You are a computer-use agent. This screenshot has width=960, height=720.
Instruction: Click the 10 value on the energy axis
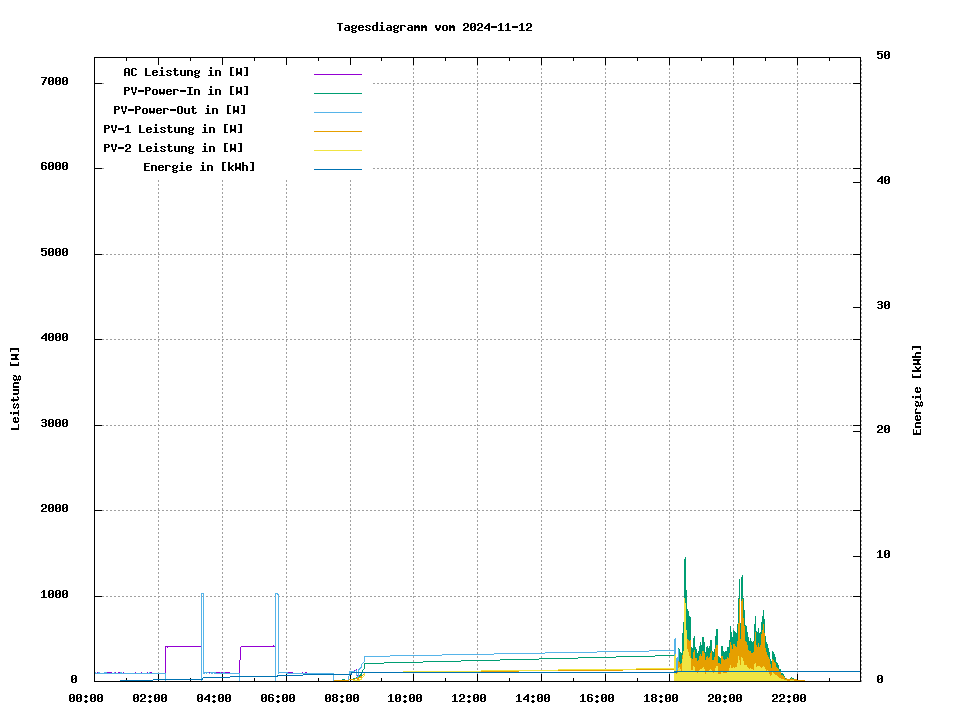click(883, 555)
